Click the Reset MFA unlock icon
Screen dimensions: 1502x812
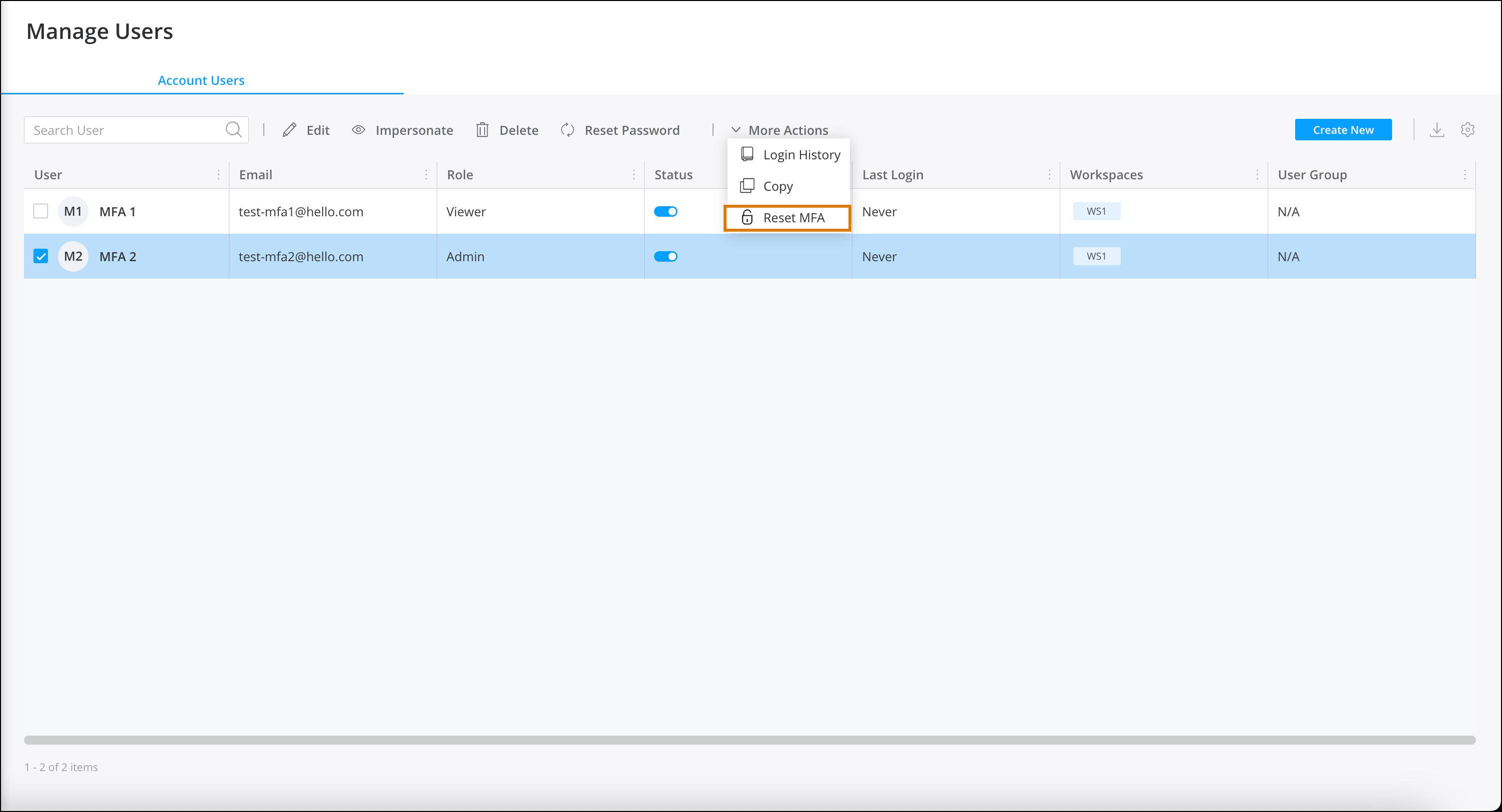point(747,218)
